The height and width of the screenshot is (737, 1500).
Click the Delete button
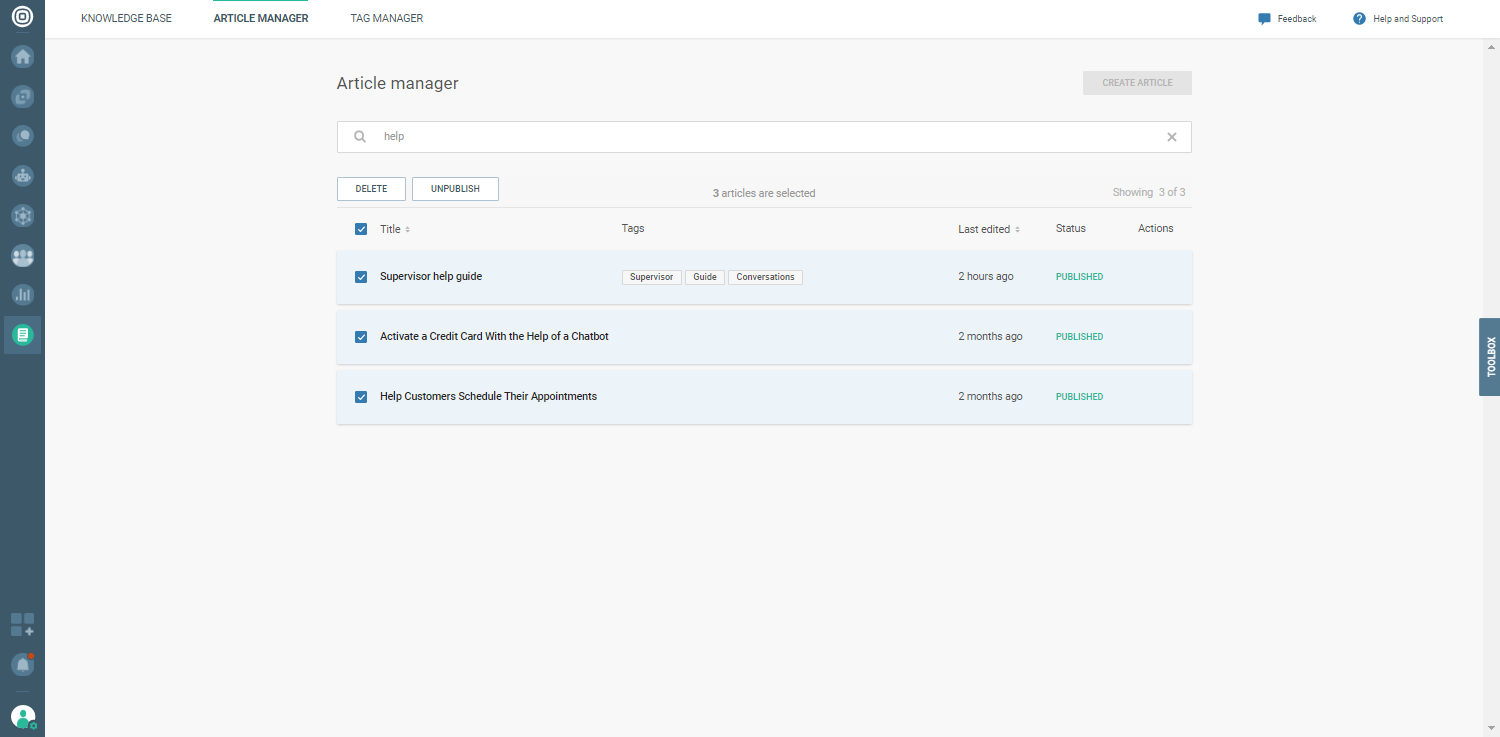(x=371, y=189)
